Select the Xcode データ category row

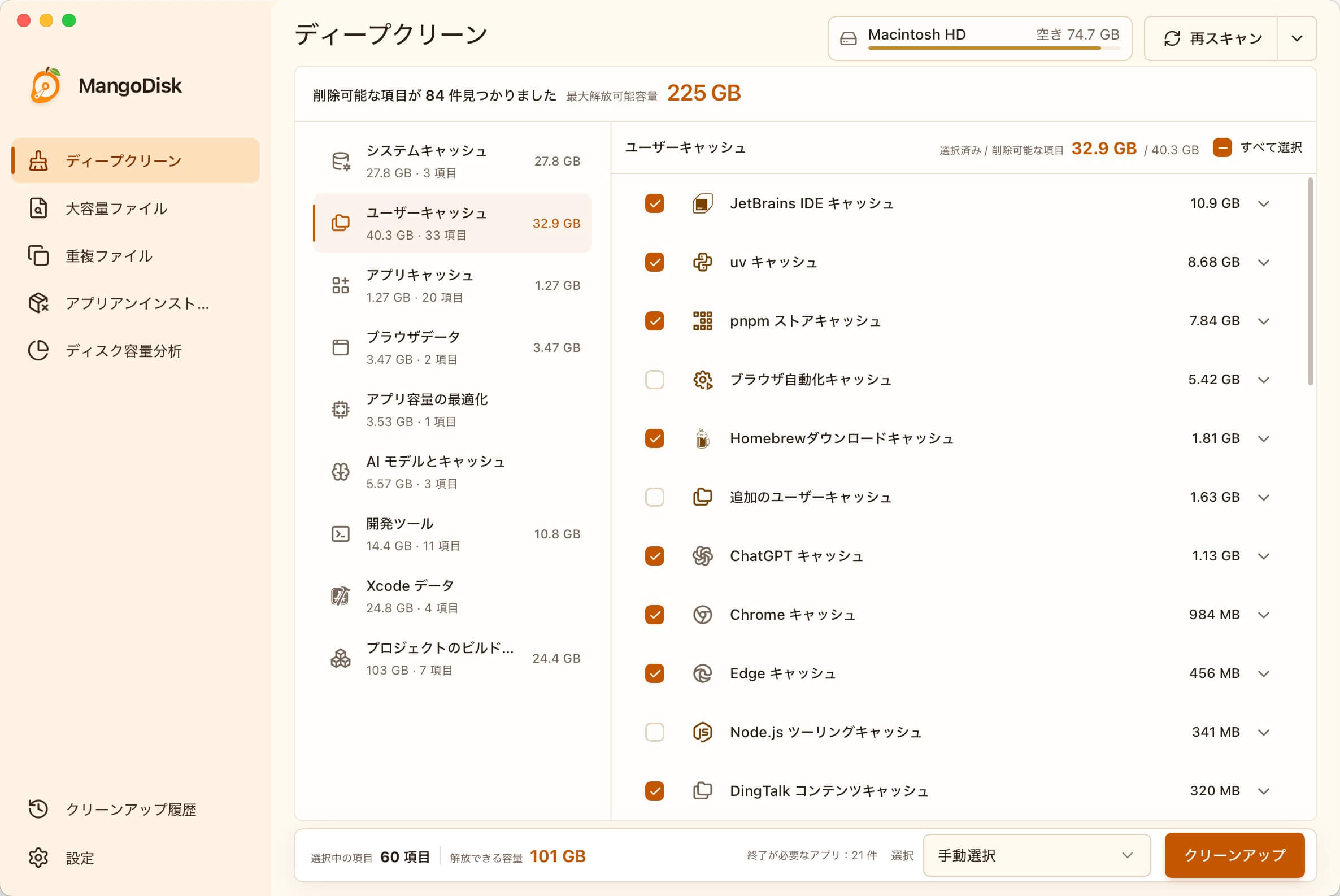click(453, 596)
